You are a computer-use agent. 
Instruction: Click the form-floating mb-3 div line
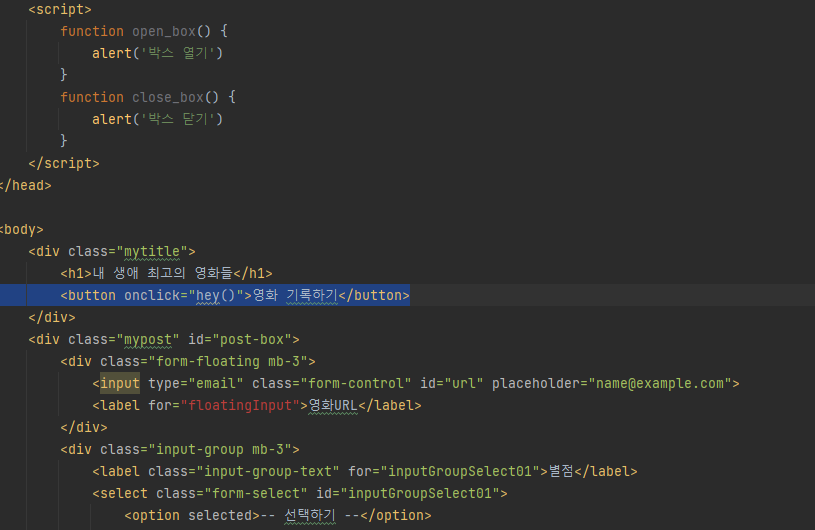click(x=188, y=362)
